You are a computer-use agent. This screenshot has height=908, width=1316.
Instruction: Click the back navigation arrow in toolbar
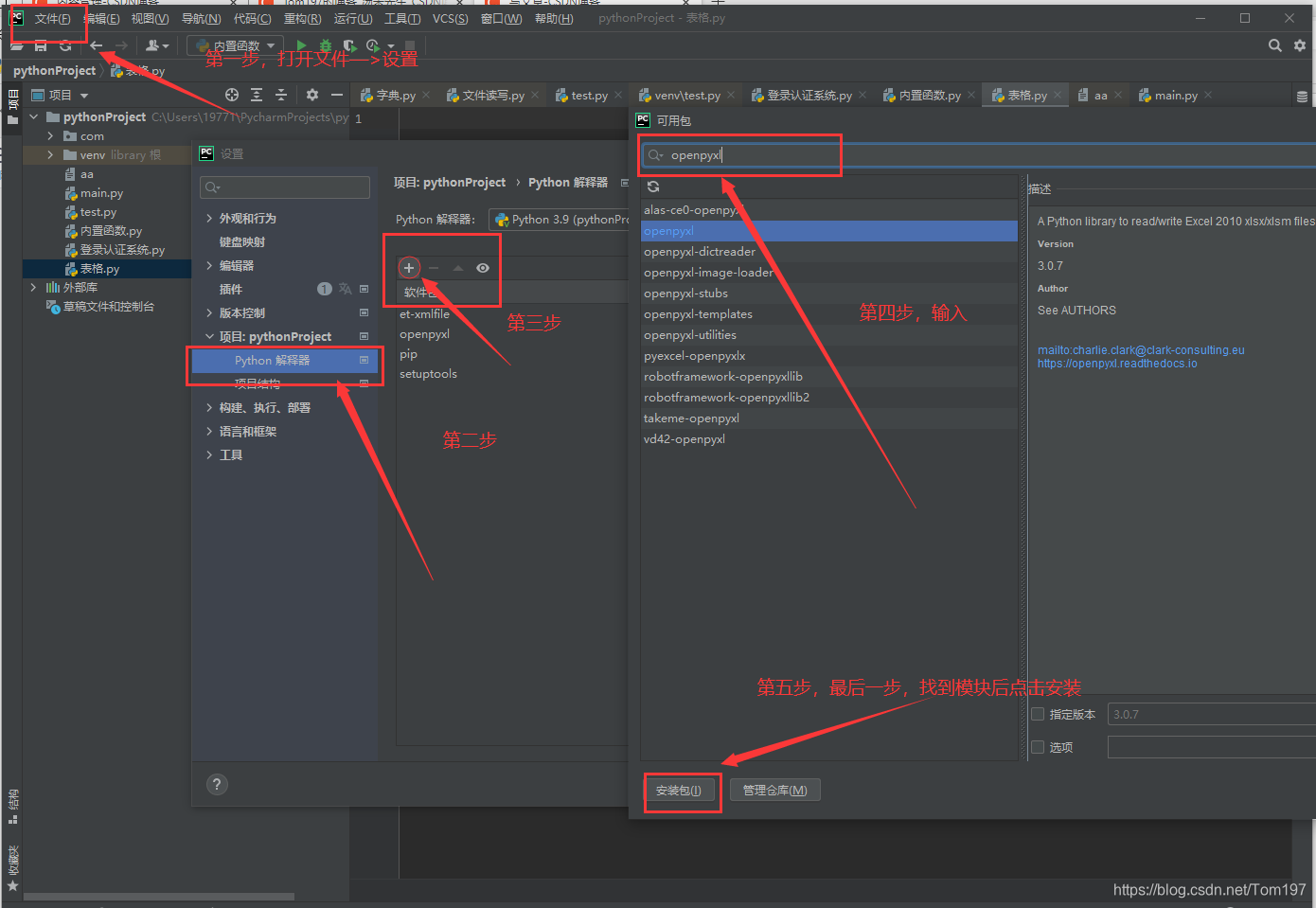pyautogui.click(x=96, y=45)
